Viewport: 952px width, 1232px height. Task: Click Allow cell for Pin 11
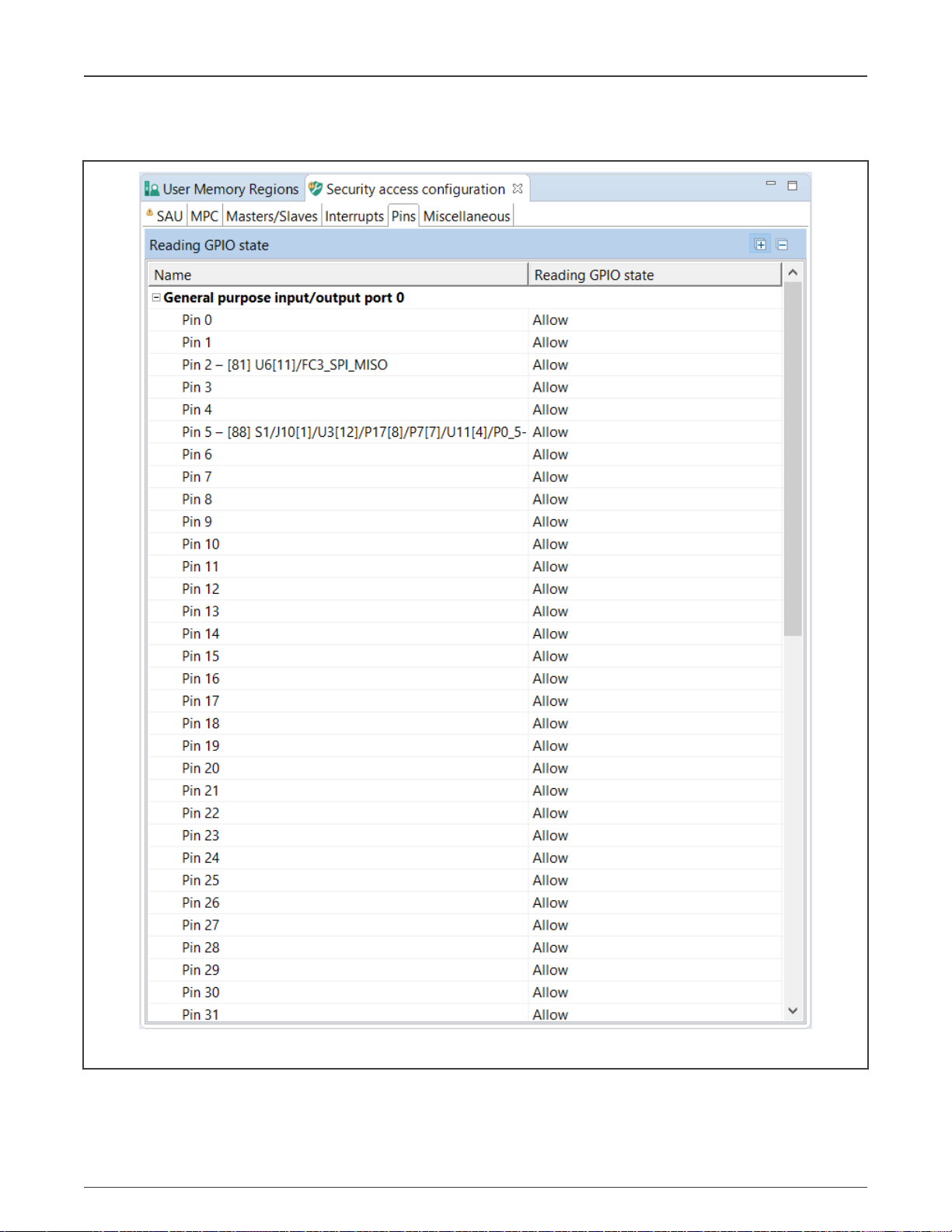[655, 567]
